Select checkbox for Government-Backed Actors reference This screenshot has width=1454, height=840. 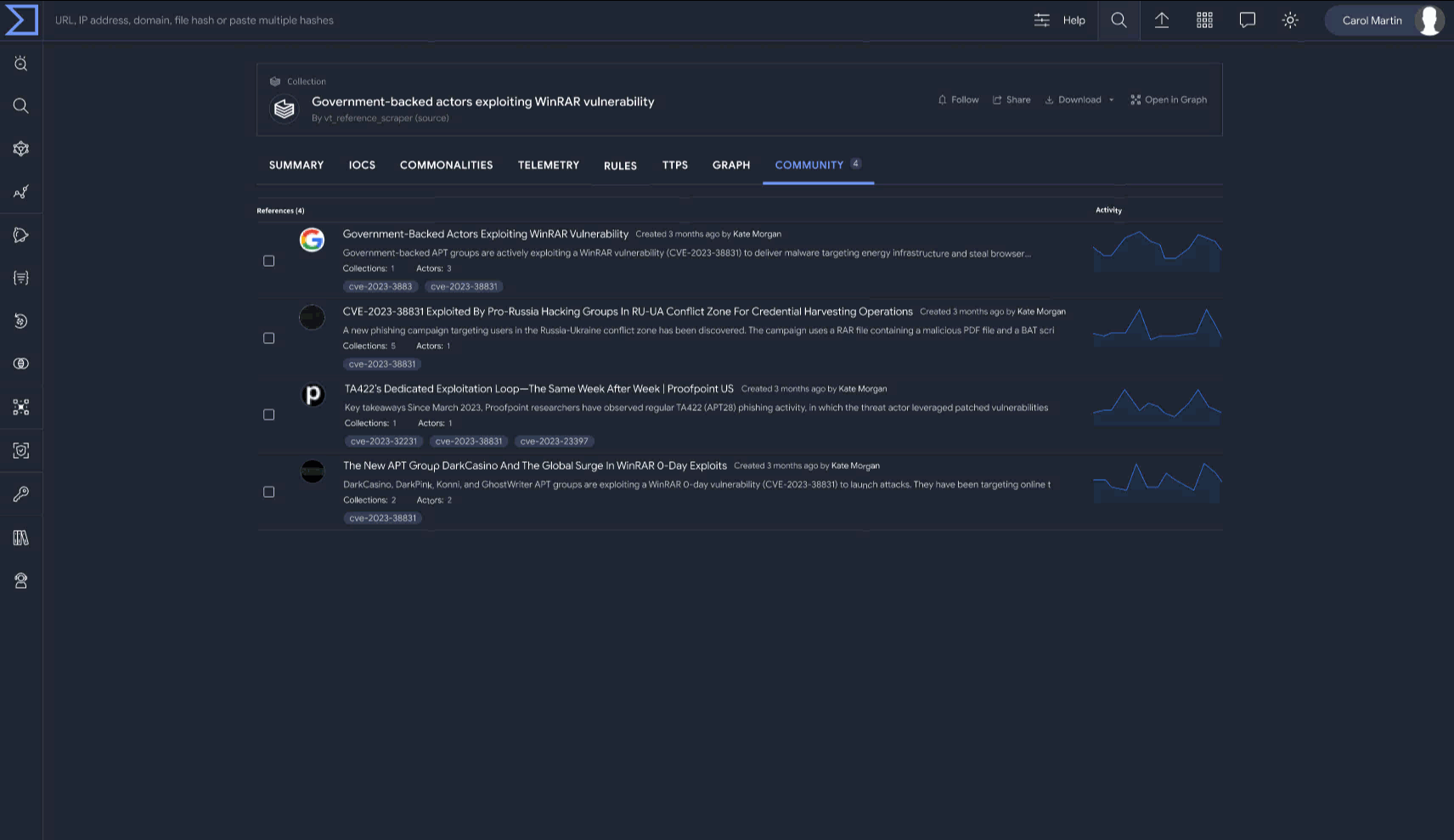click(269, 261)
